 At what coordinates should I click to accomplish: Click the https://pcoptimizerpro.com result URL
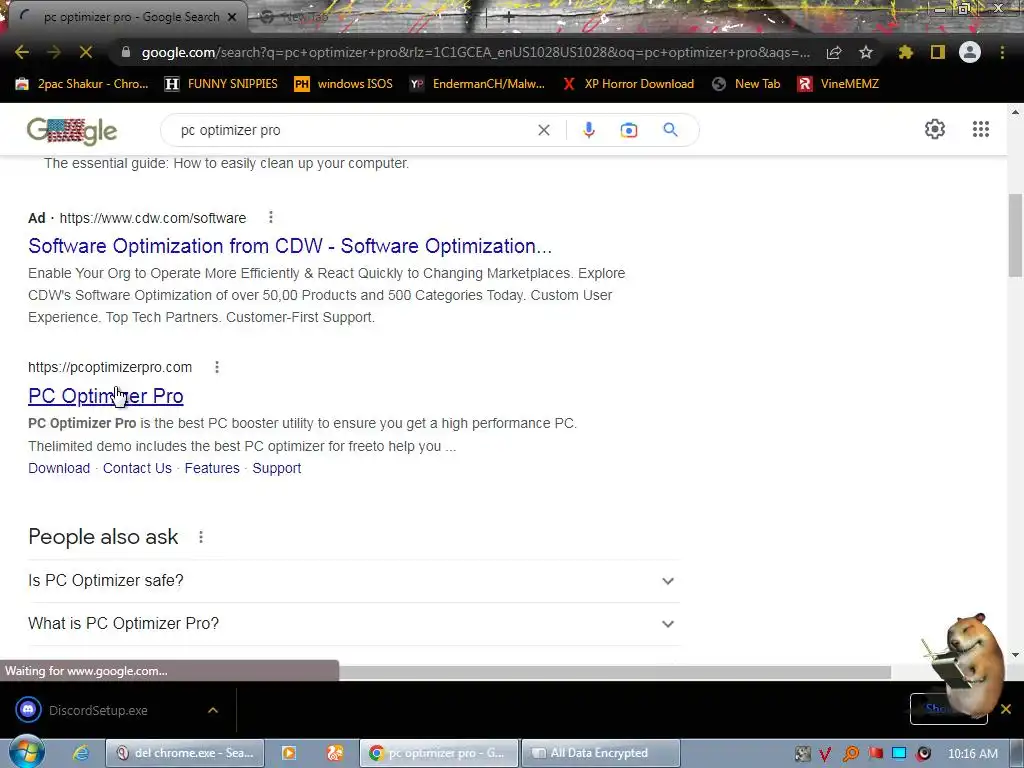[x=110, y=367]
